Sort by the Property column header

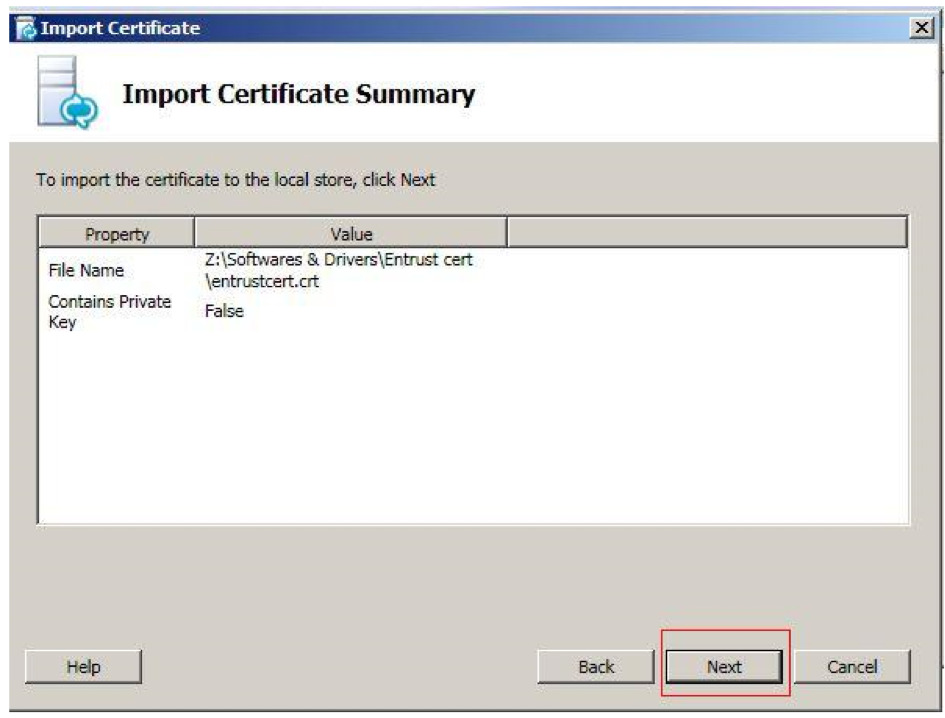(116, 233)
